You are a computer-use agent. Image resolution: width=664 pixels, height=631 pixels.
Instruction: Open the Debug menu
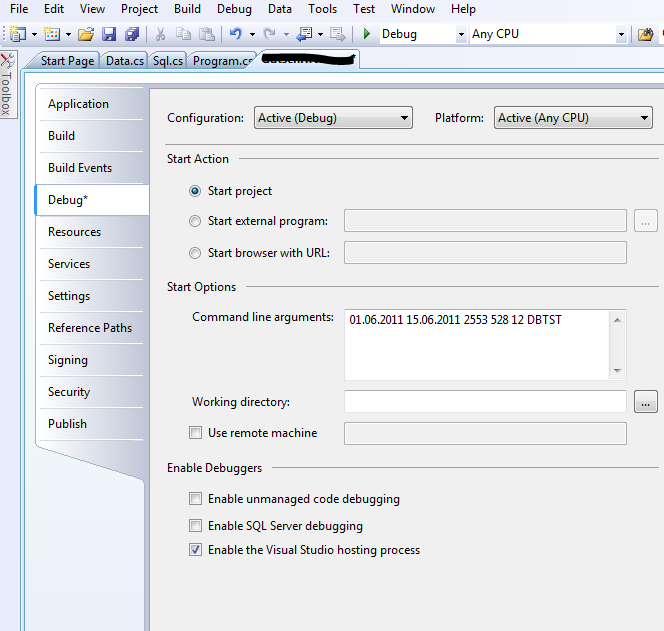[234, 9]
